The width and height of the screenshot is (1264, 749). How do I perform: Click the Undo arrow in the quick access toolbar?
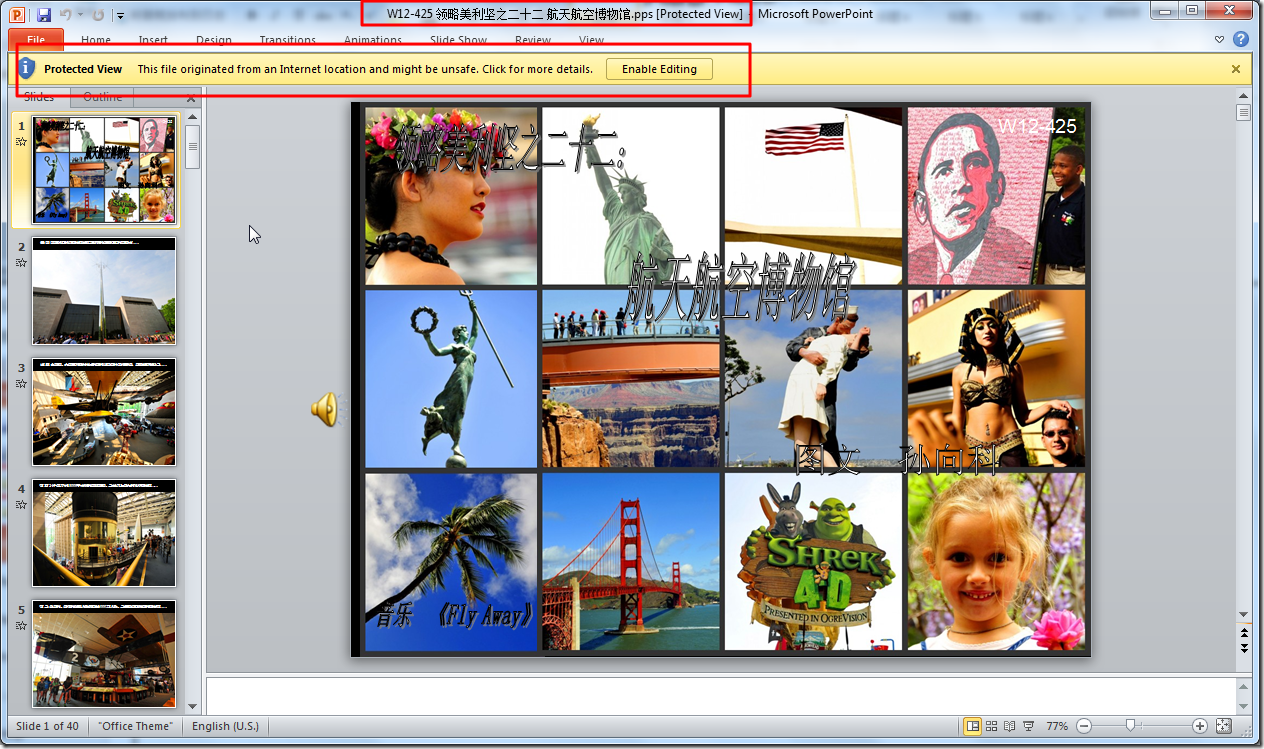tap(65, 14)
